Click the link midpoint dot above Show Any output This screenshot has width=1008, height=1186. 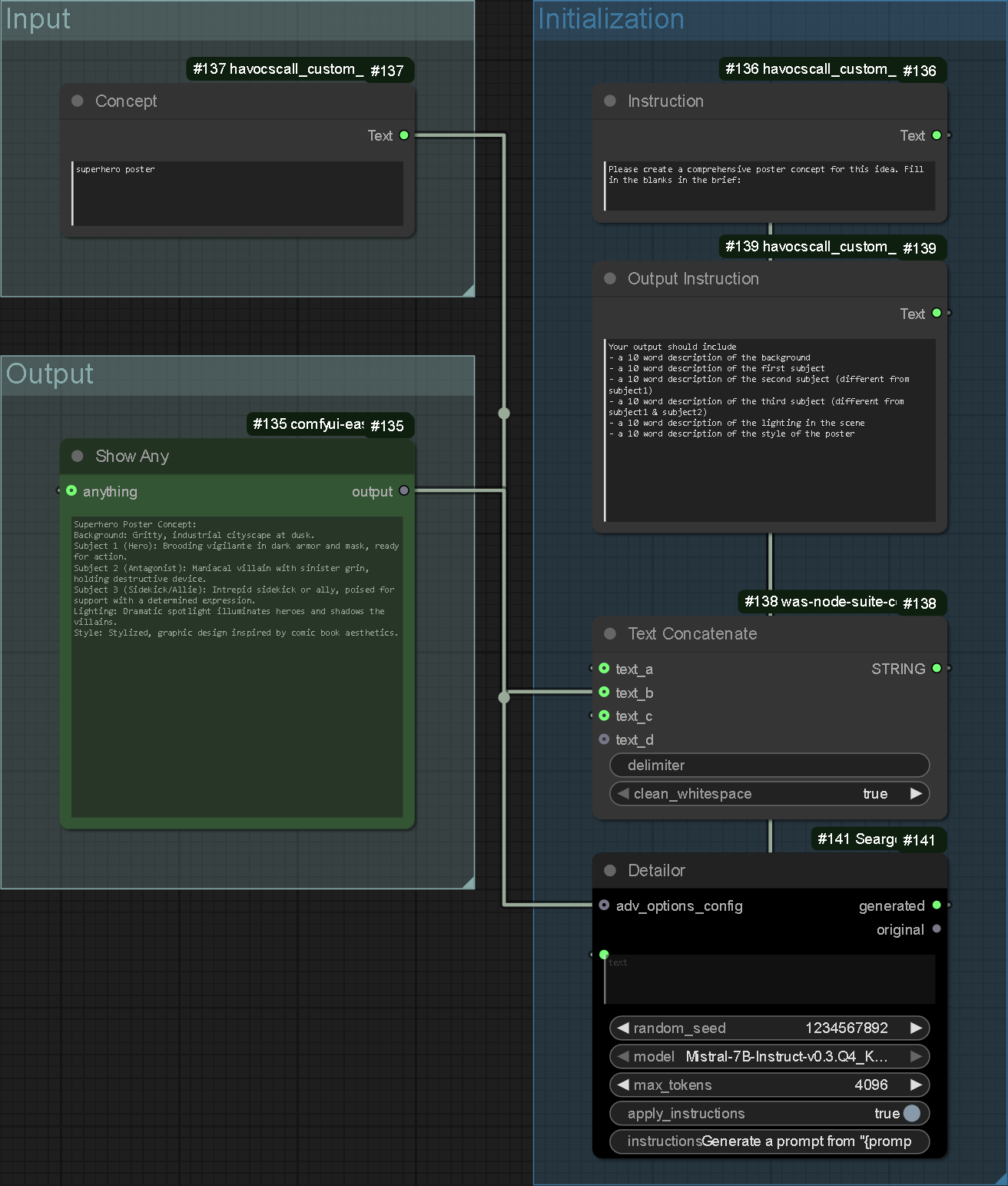(504, 414)
